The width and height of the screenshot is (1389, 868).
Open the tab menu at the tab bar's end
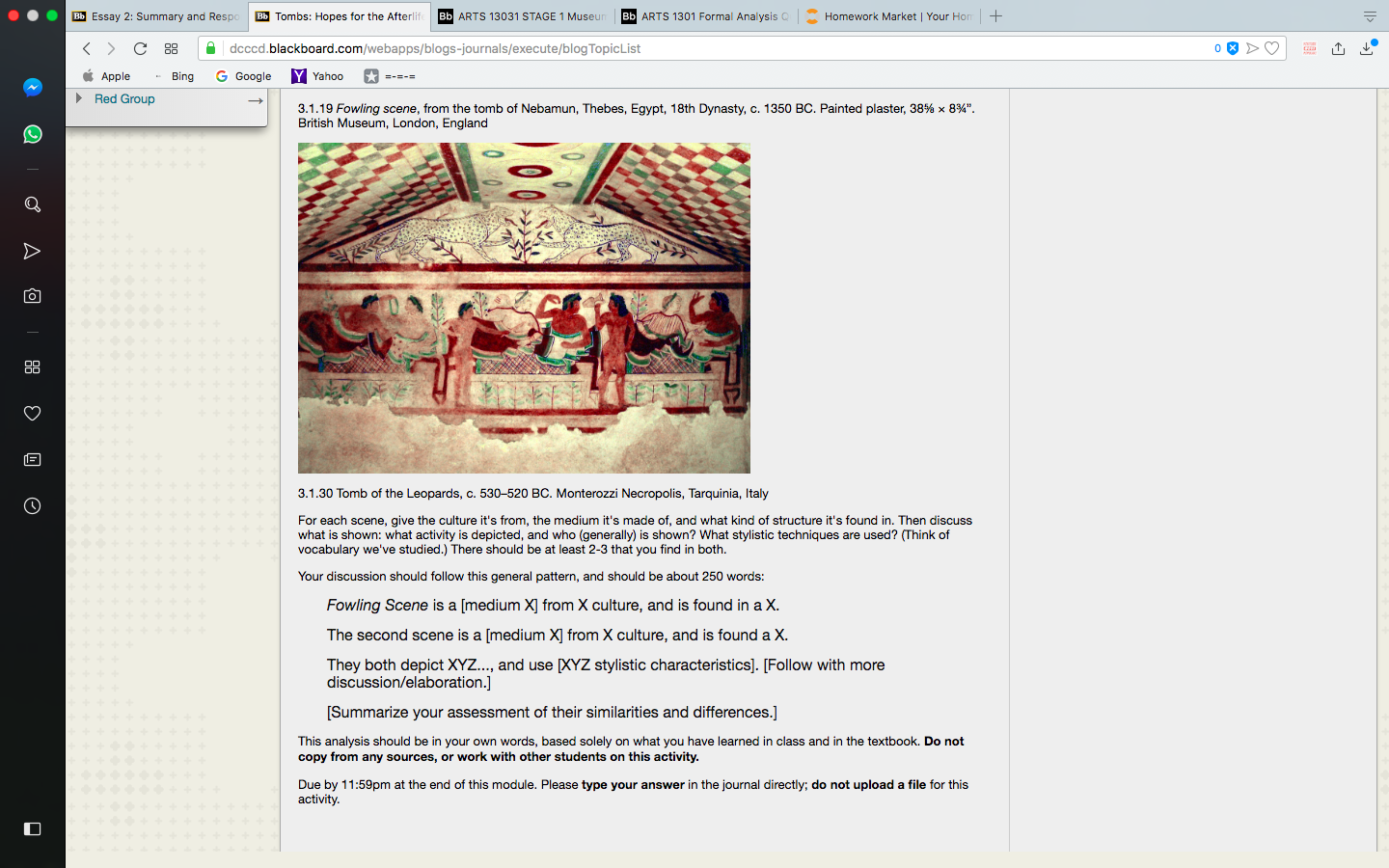coord(1370,16)
